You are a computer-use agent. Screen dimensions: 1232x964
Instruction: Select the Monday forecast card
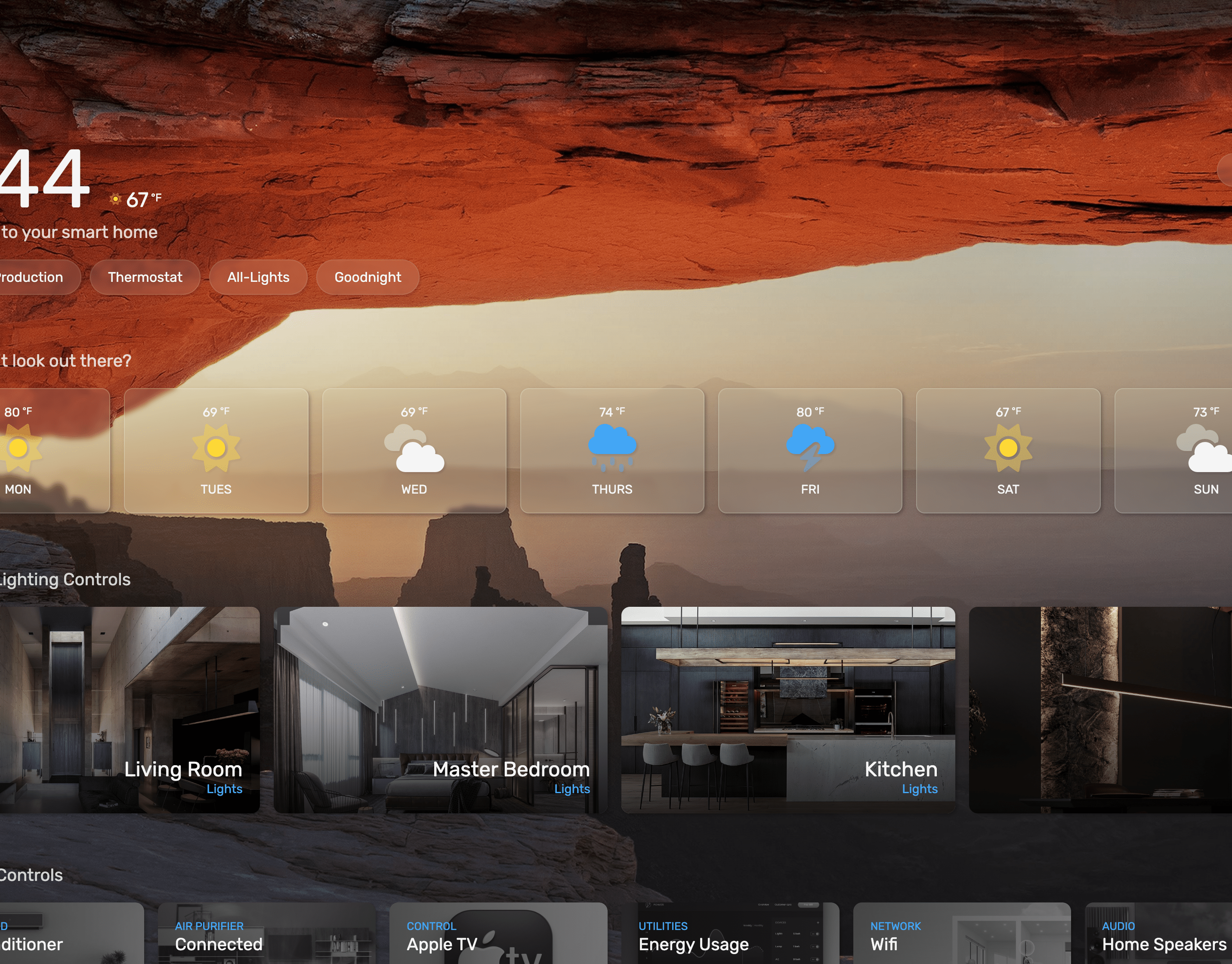(55, 451)
